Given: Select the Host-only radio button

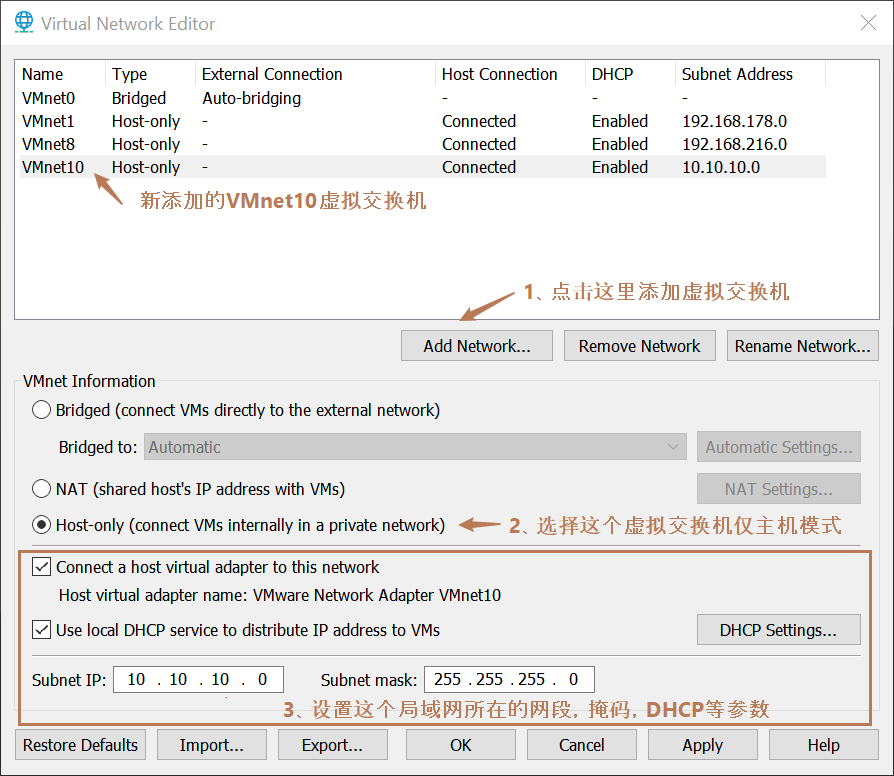Looking at the screenshot, I should point(41,525).
